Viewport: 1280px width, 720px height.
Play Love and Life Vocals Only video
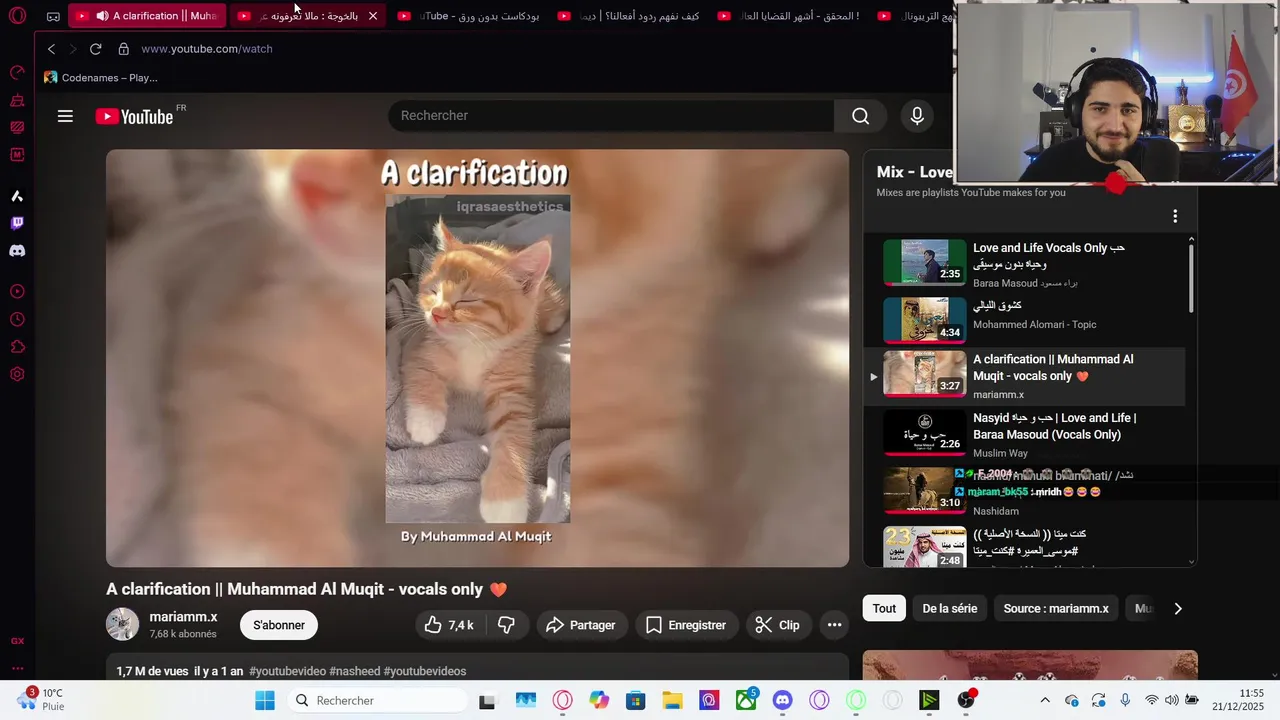pos(1025,264)
